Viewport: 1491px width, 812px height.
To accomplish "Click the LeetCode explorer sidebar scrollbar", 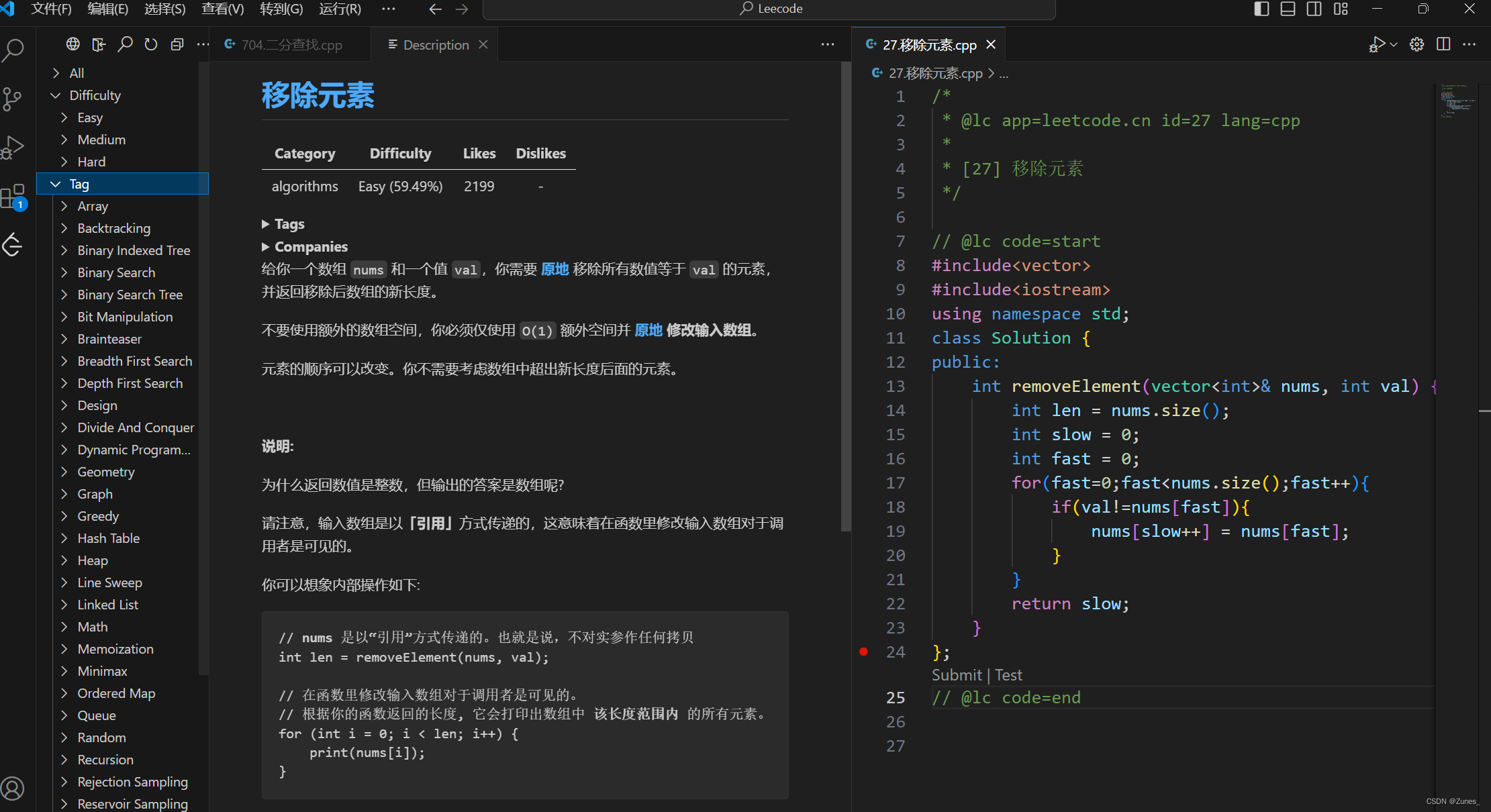I will 204,369.
